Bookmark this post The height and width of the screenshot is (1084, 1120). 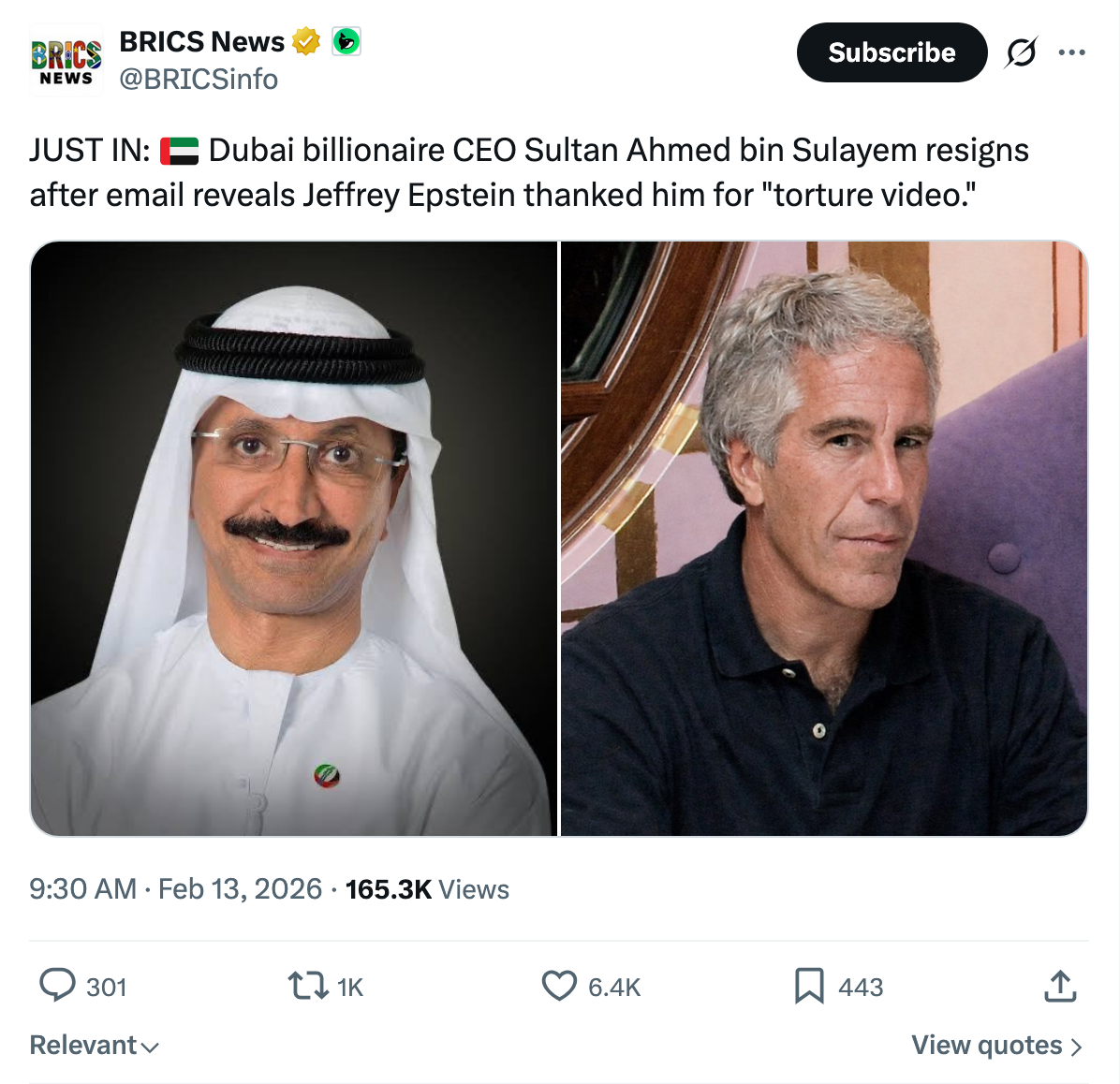809,986
